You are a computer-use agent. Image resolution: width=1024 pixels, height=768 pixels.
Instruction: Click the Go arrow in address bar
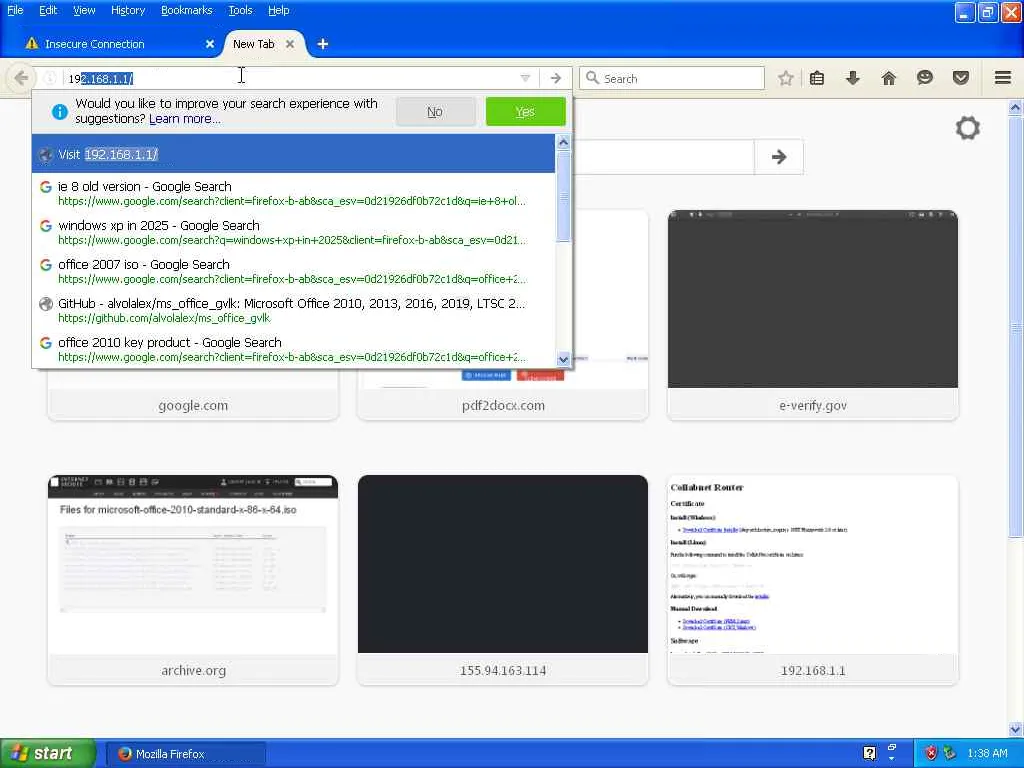556,78
